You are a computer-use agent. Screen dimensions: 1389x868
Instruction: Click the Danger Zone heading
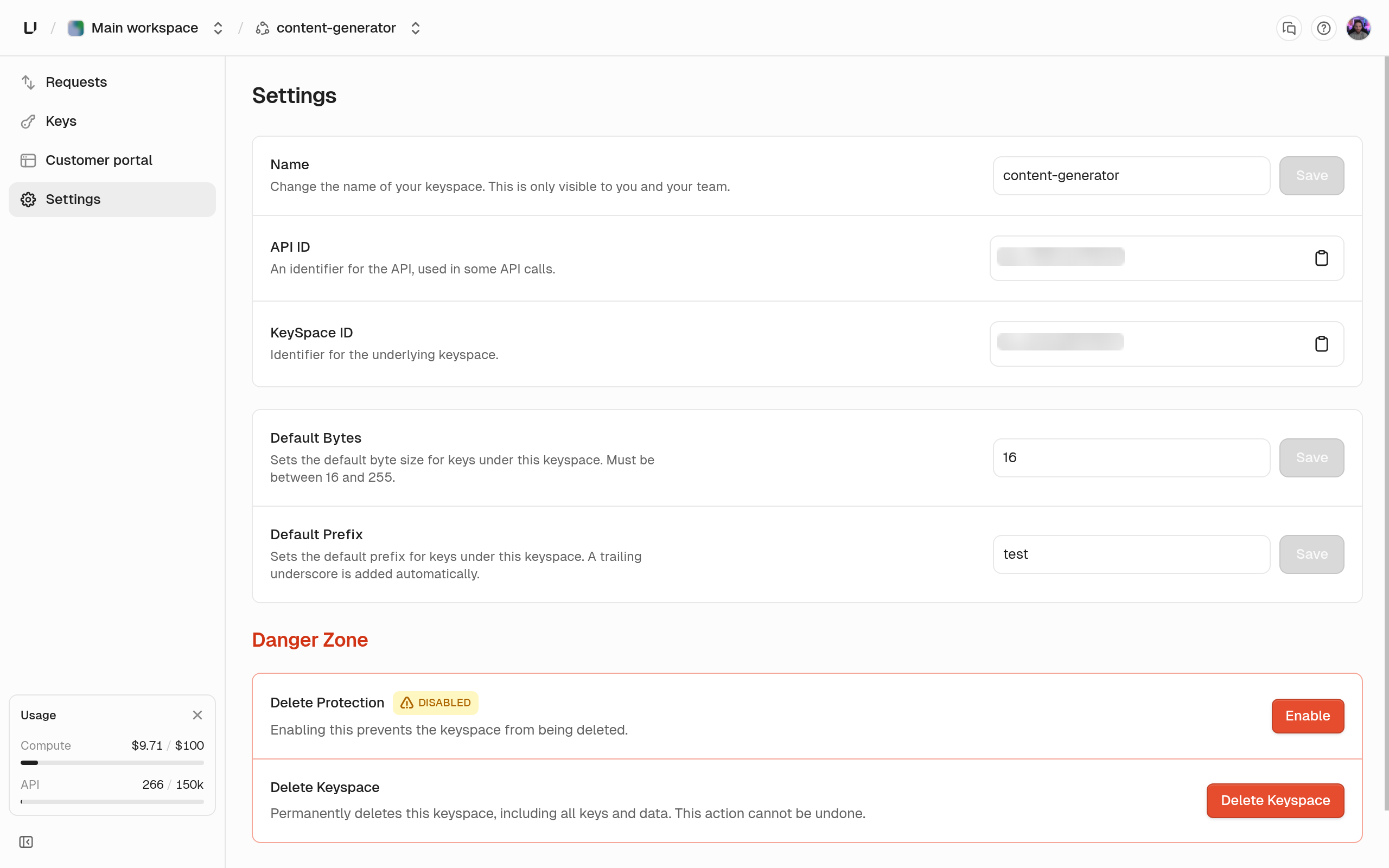pos(310,640)
